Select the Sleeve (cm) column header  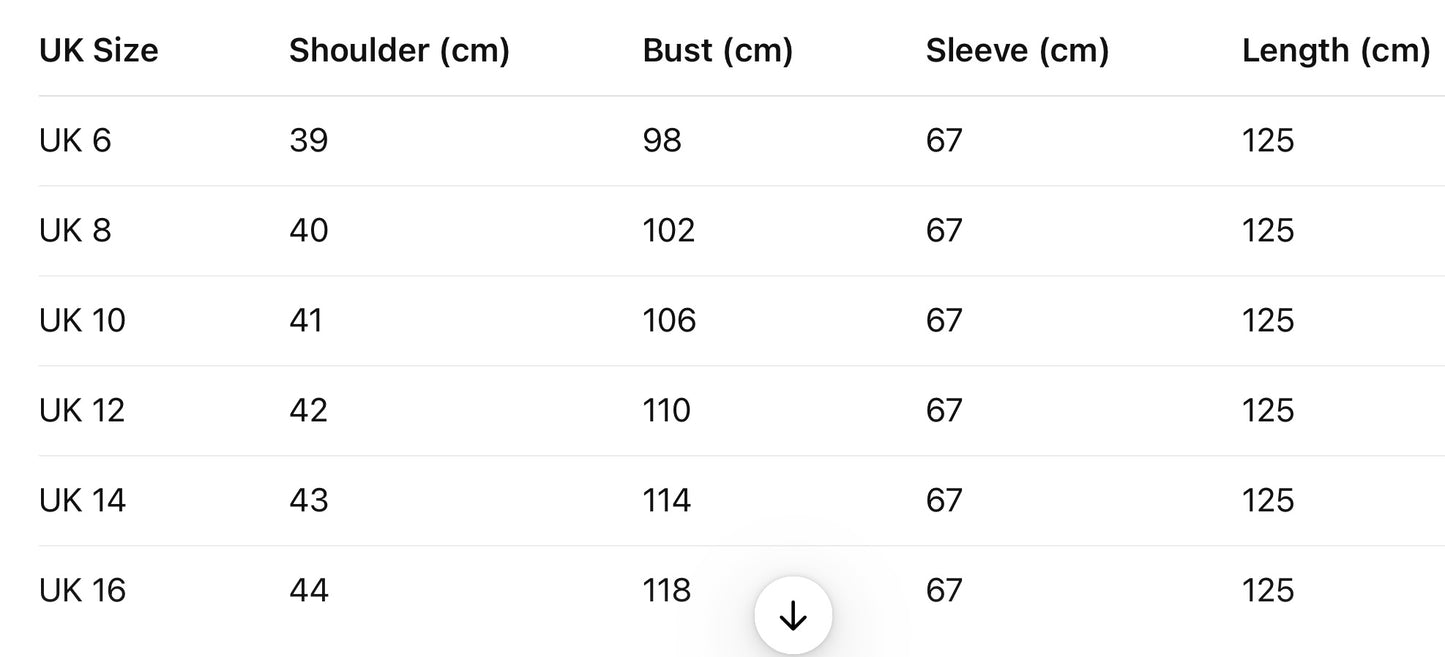coord(1017,51)
